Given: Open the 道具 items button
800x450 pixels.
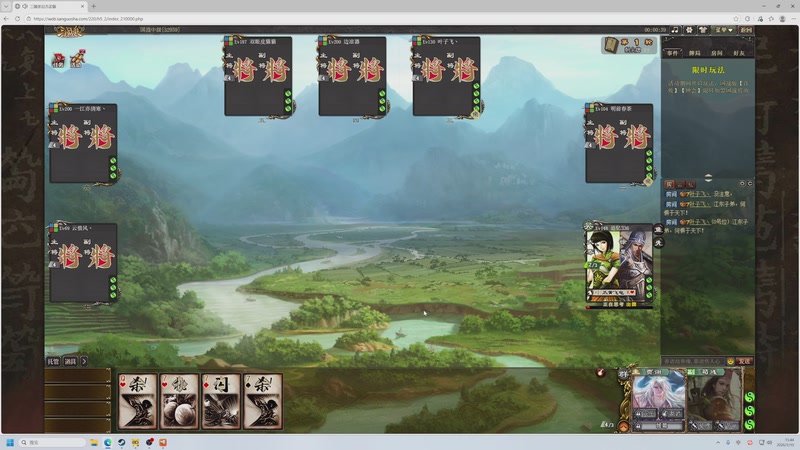Looking at the screenshot, I should tap(70, 361).
